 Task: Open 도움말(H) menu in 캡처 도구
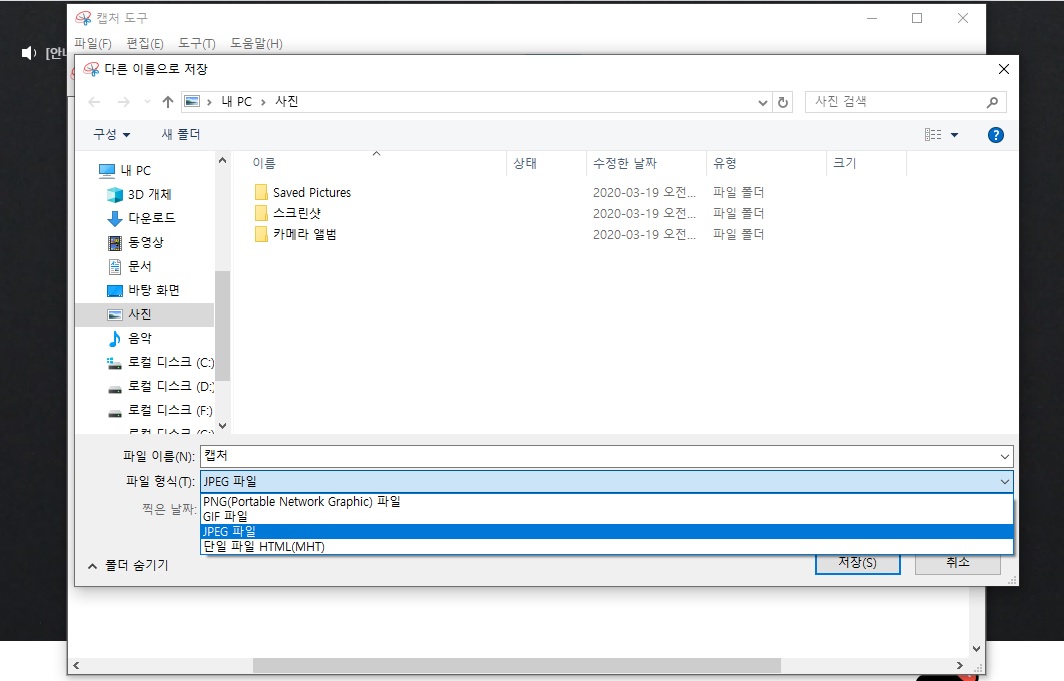(x=256, y=43)
